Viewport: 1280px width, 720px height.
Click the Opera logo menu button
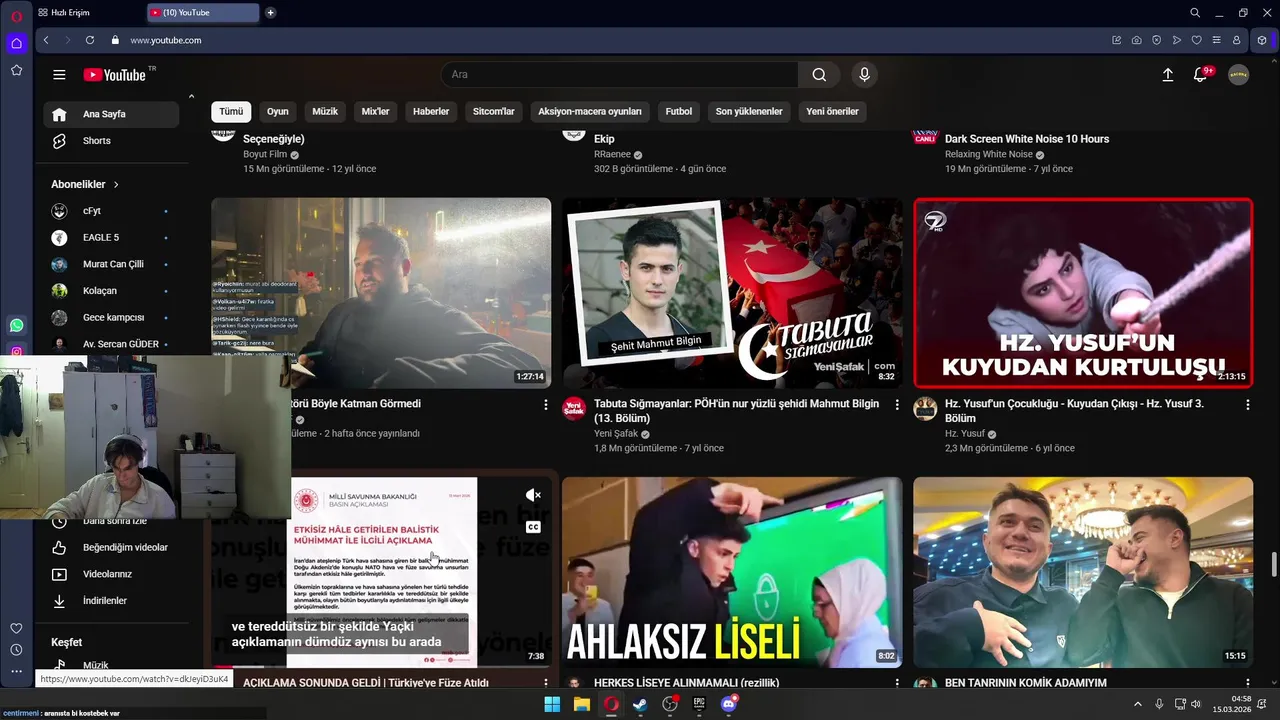[x=16, y=15]
